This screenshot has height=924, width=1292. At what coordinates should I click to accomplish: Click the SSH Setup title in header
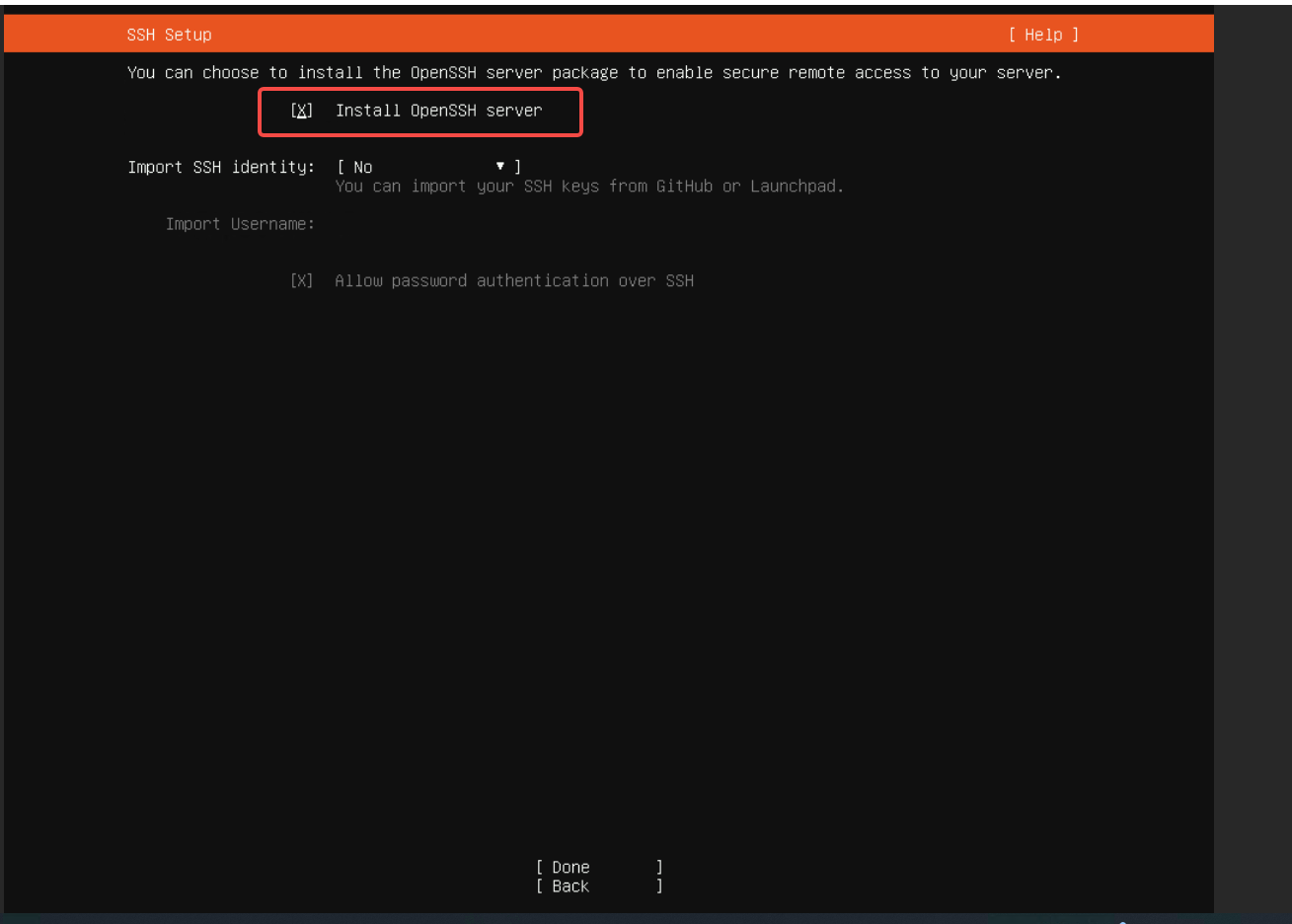pyautogui.click(x=169, y=35)
